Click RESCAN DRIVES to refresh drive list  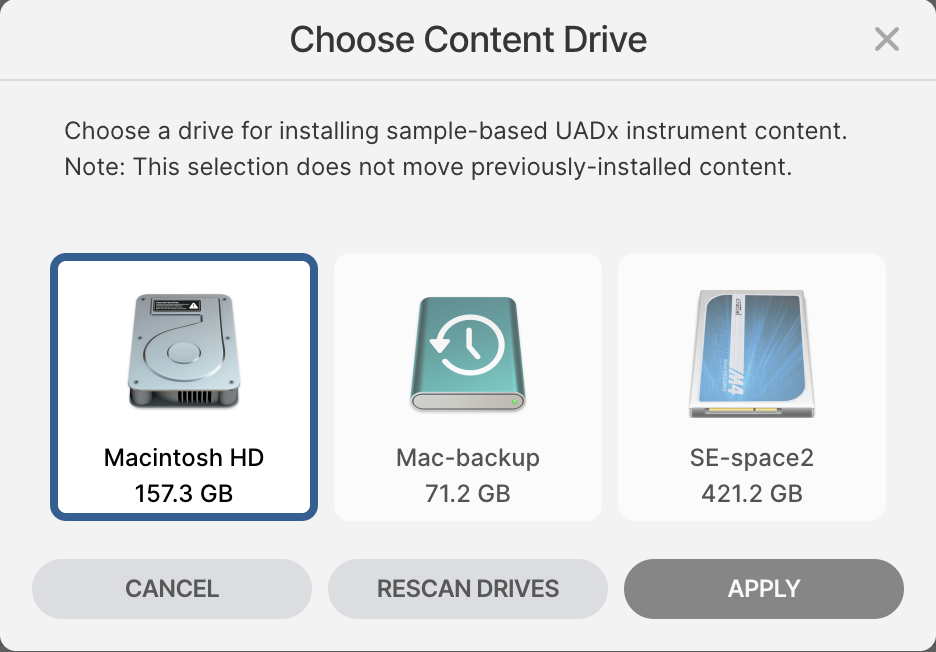467,589
